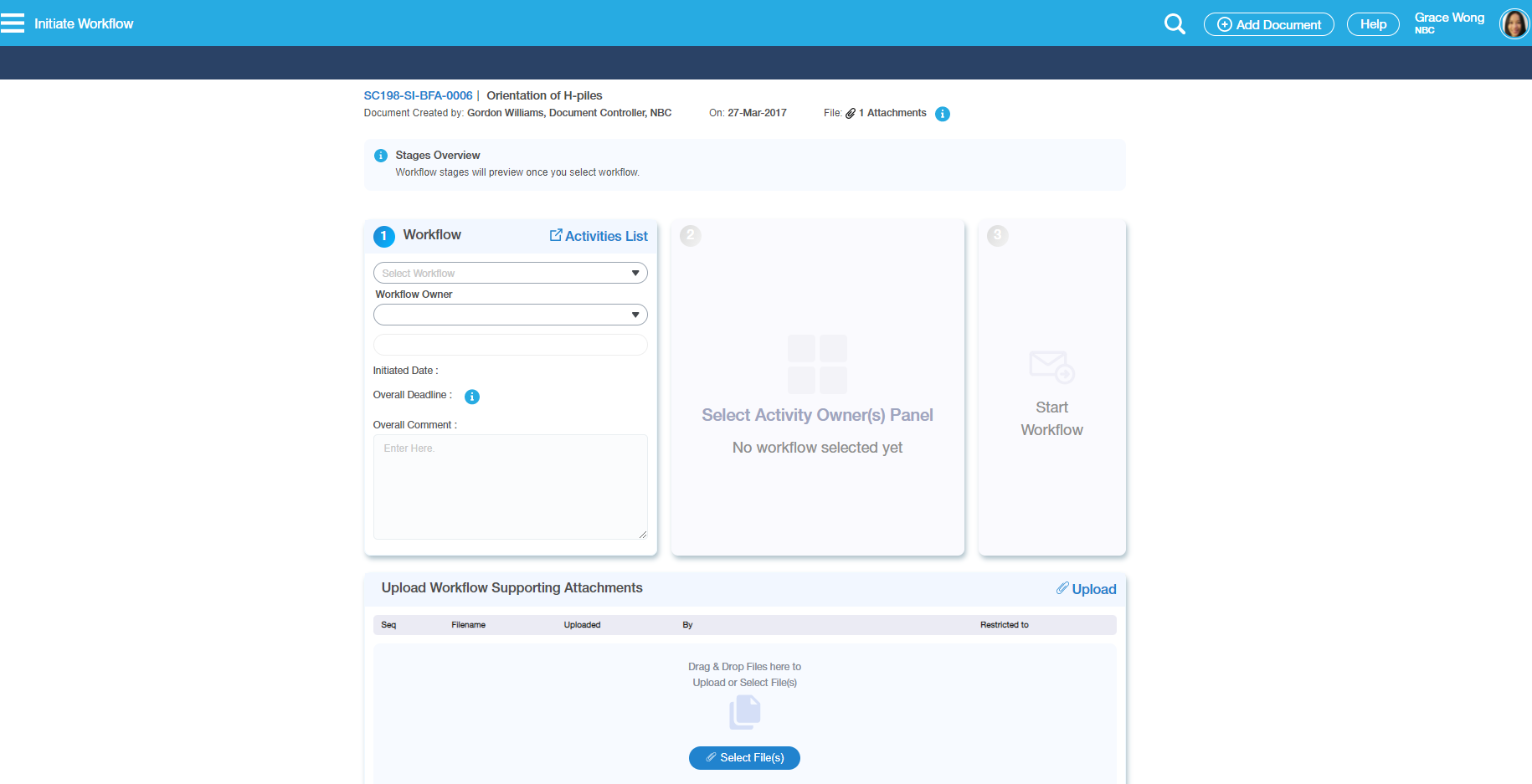Click the Upload link
The image size is (1532, 784).
(1086, 589)
